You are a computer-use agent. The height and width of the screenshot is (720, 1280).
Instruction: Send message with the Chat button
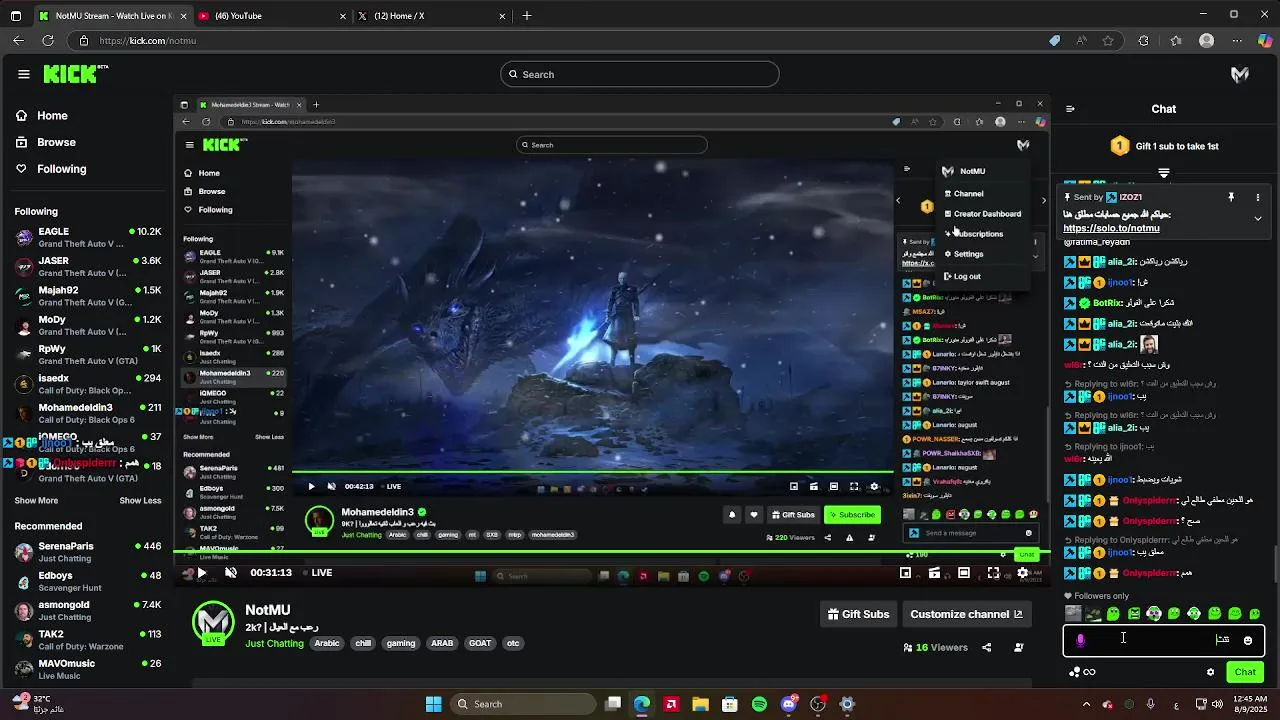[1245, 672]
